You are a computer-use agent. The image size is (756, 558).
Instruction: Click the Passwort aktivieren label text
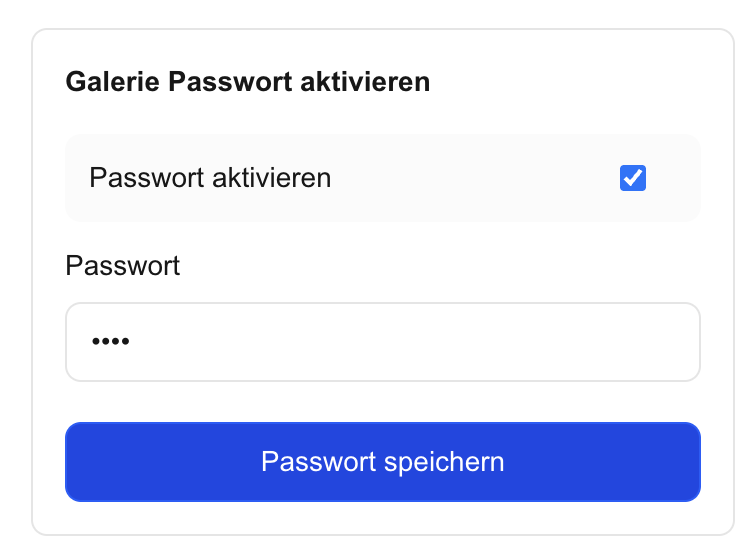pyautogui.click(x=210, y=177)
